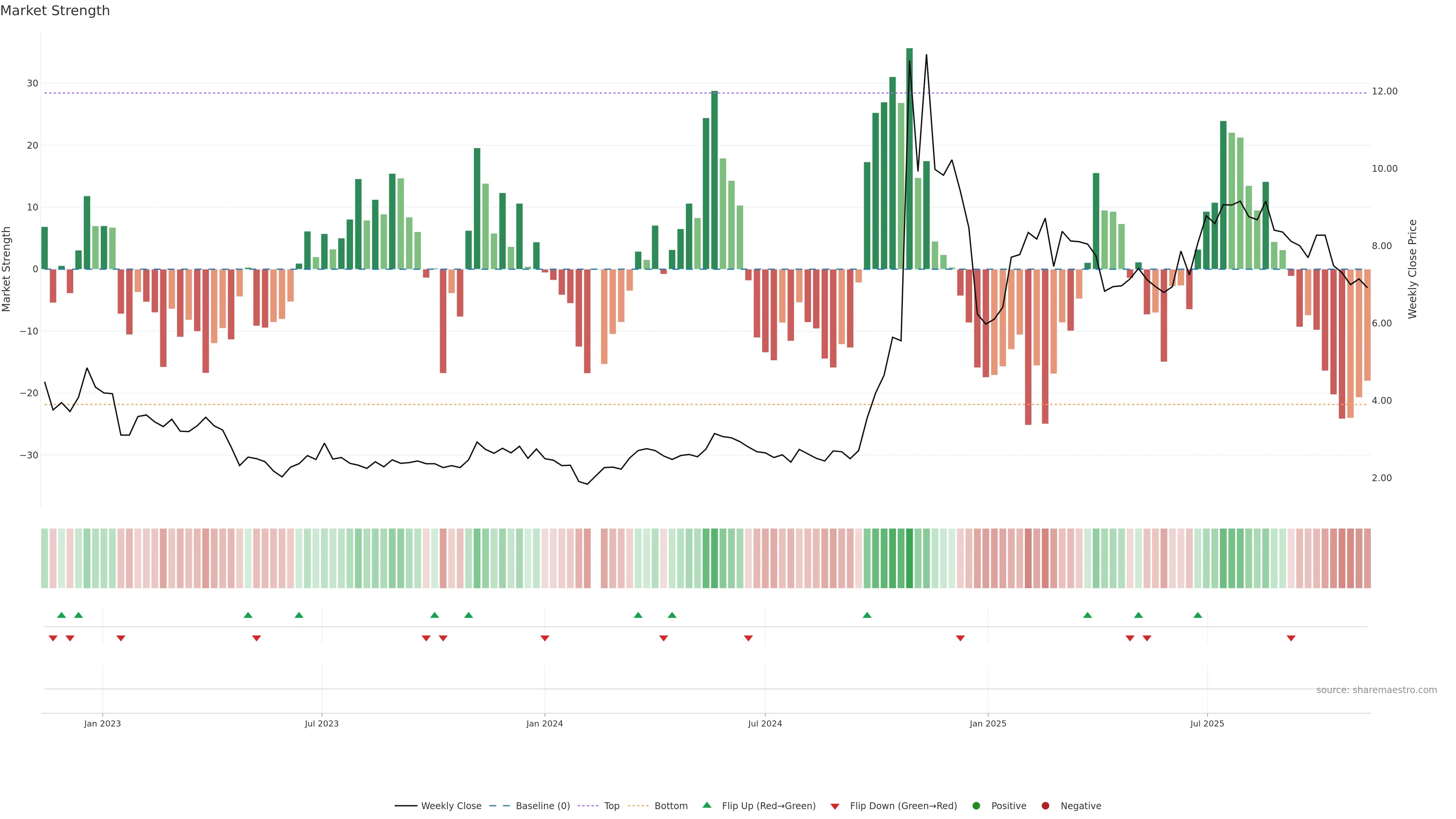Click the first green flip-up marker on timeline
Image resolution: width=1456 pixels, height=819 pixels.
tap(61, 615)
